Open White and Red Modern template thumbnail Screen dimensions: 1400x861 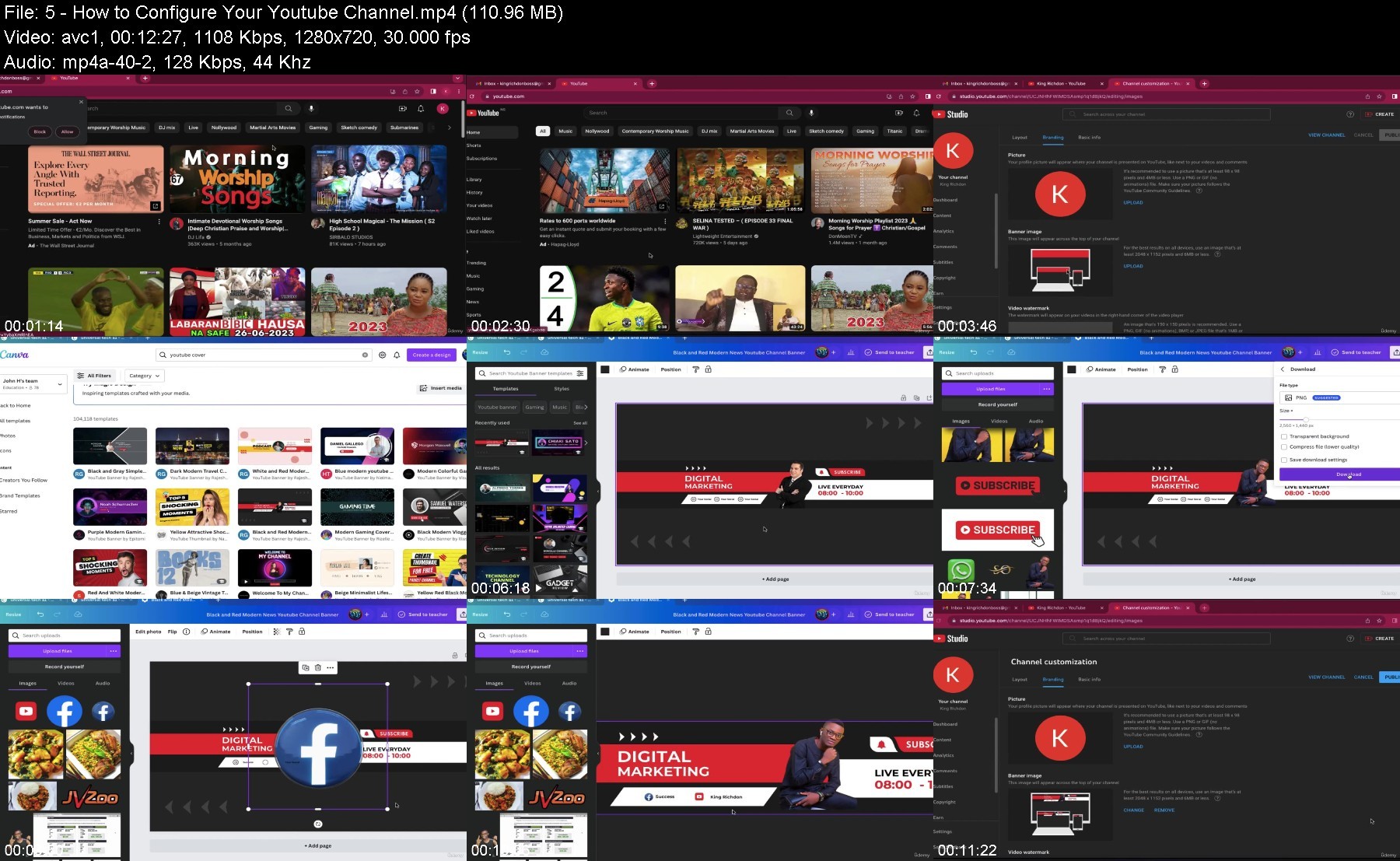(x=275, y=446)
